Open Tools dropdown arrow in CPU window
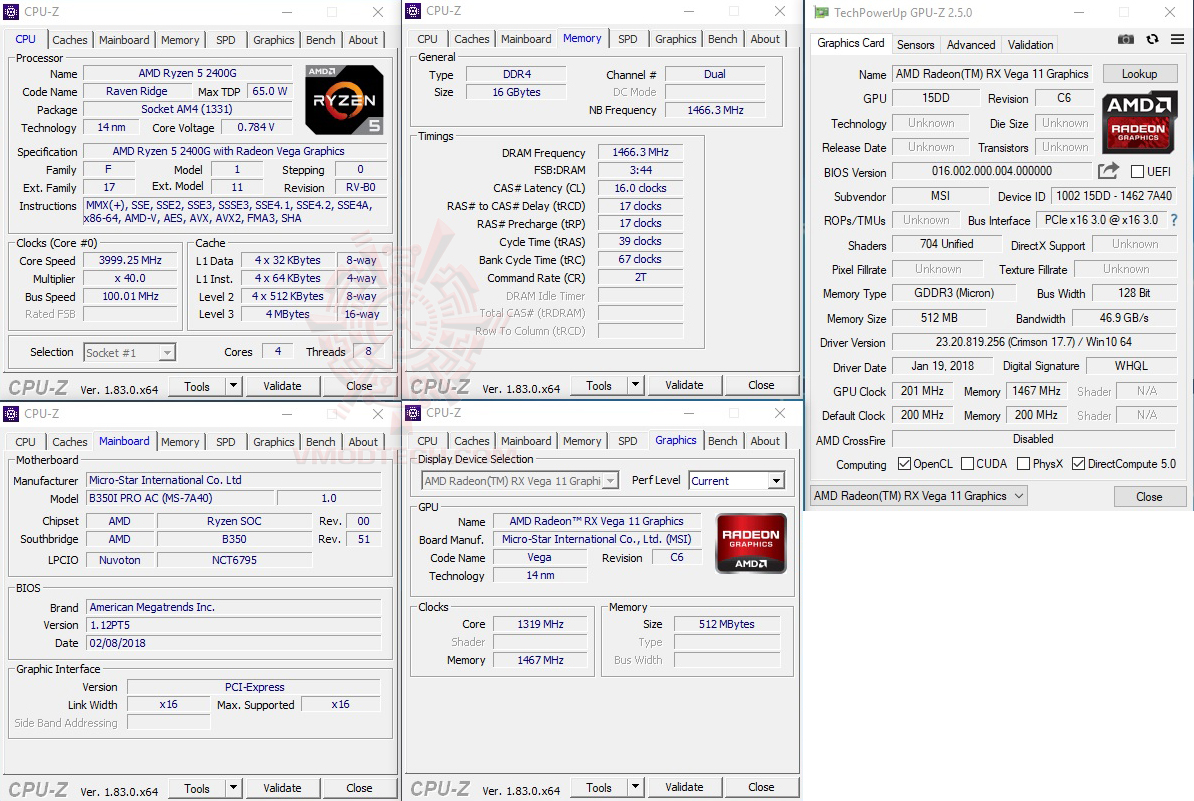Image resolution: width=1194 pixels, height=801 pixels. pyautogui.click(x=234, y=386)
